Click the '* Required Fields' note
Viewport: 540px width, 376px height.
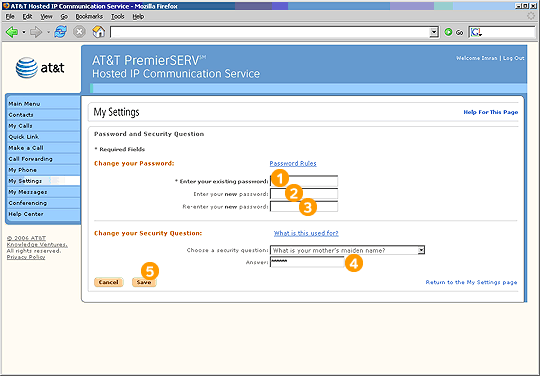120,149
